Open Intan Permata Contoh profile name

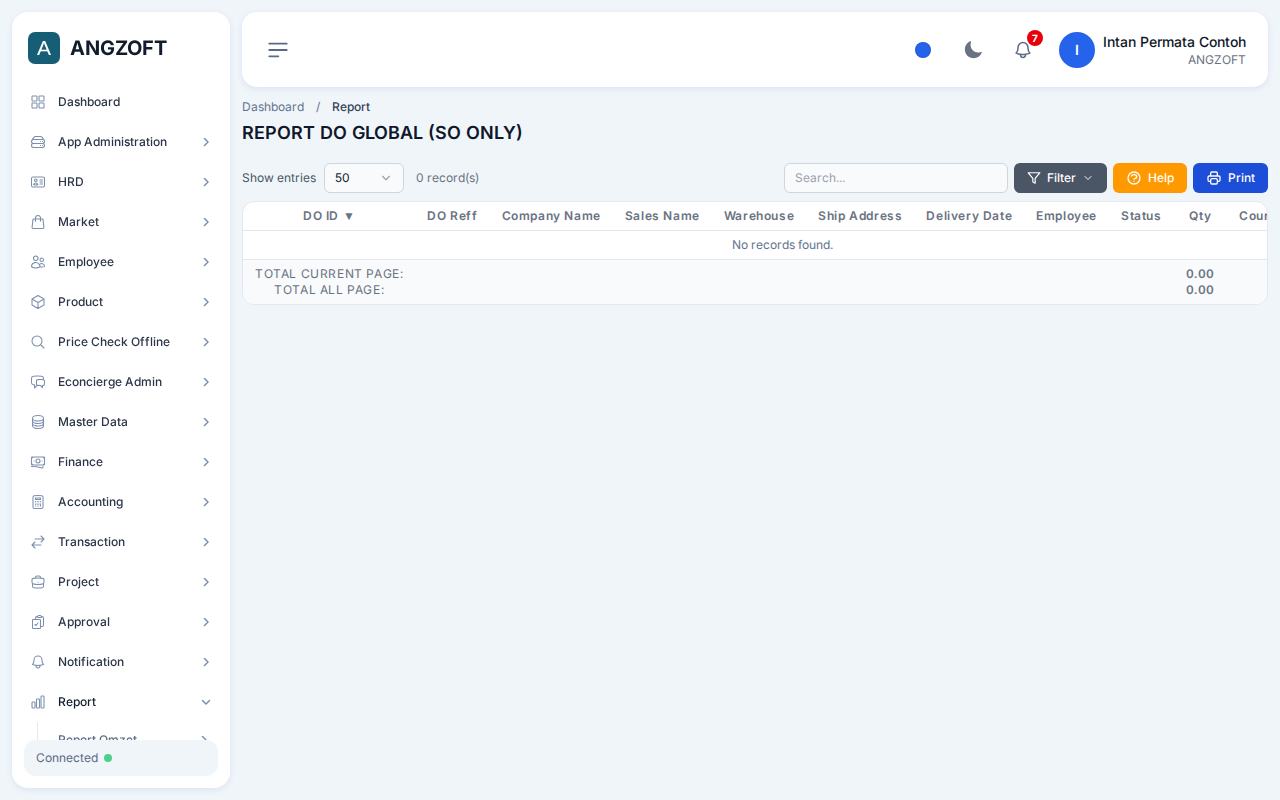click(x=1174, y=42)
